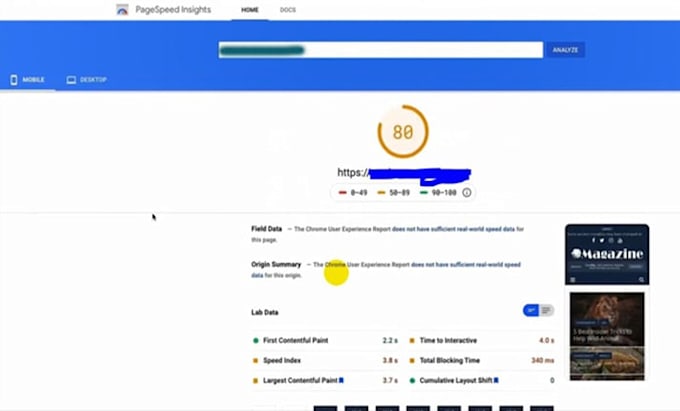Click the 3.7 s Largest Contentful Paint value
Viewport: 680px width, 411px height.
[390, 380]
